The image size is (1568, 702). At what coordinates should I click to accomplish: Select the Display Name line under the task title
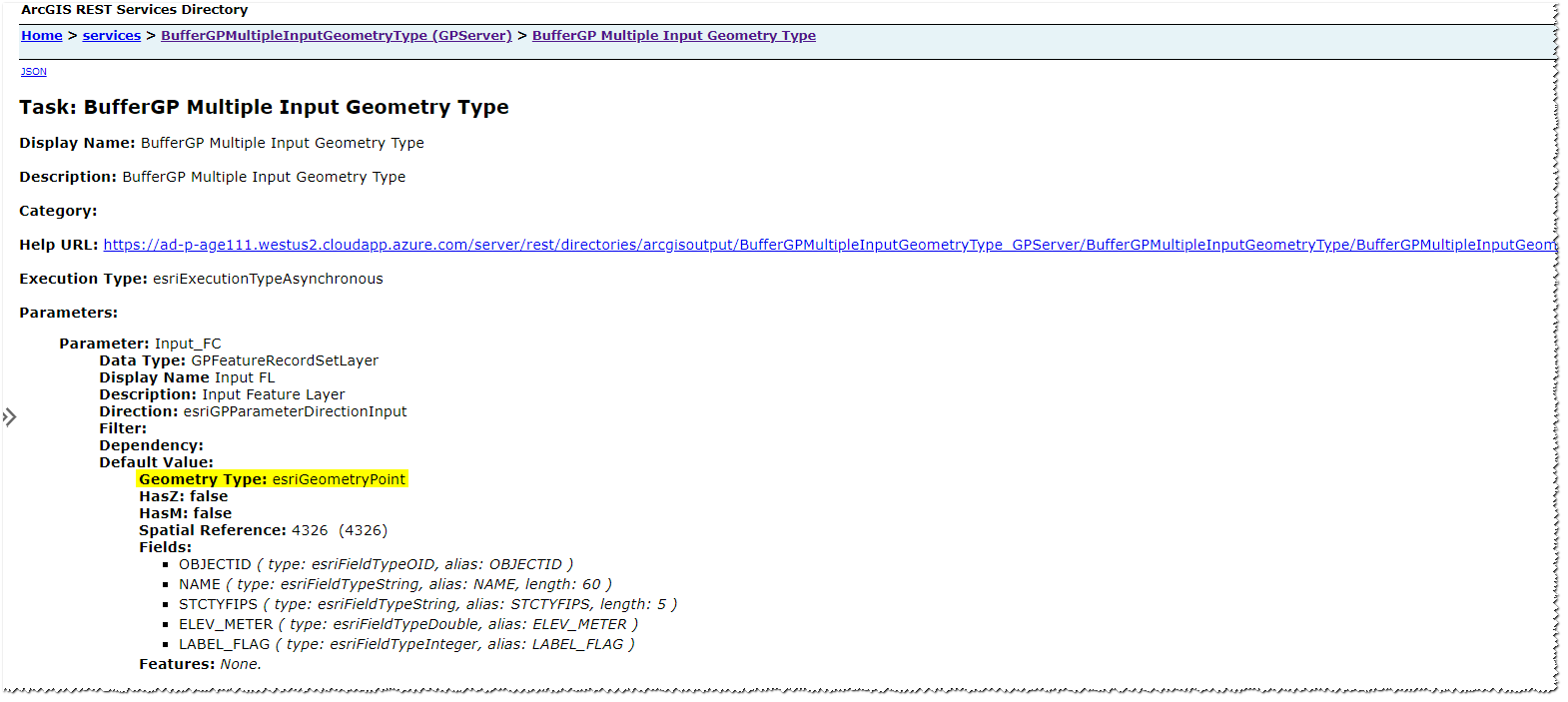click(x=222, y=143)
